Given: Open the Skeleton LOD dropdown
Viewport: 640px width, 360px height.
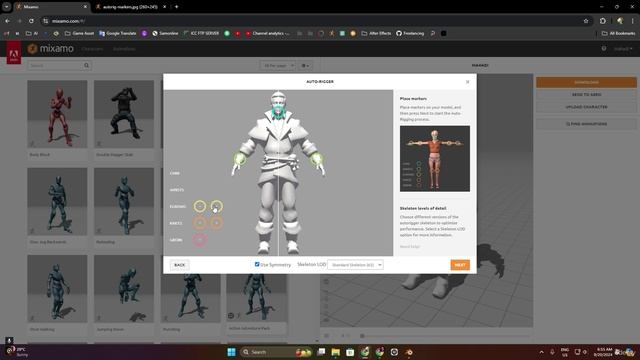Looking at the screenshot, I should click(355, 265).
